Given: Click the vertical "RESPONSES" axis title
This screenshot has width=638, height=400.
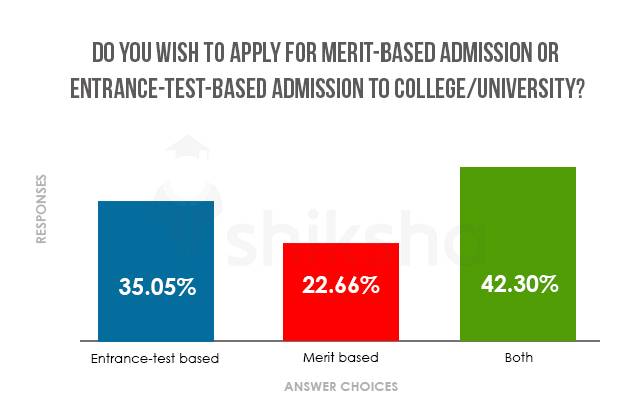Looking at the screenshot, I should 41,210.
